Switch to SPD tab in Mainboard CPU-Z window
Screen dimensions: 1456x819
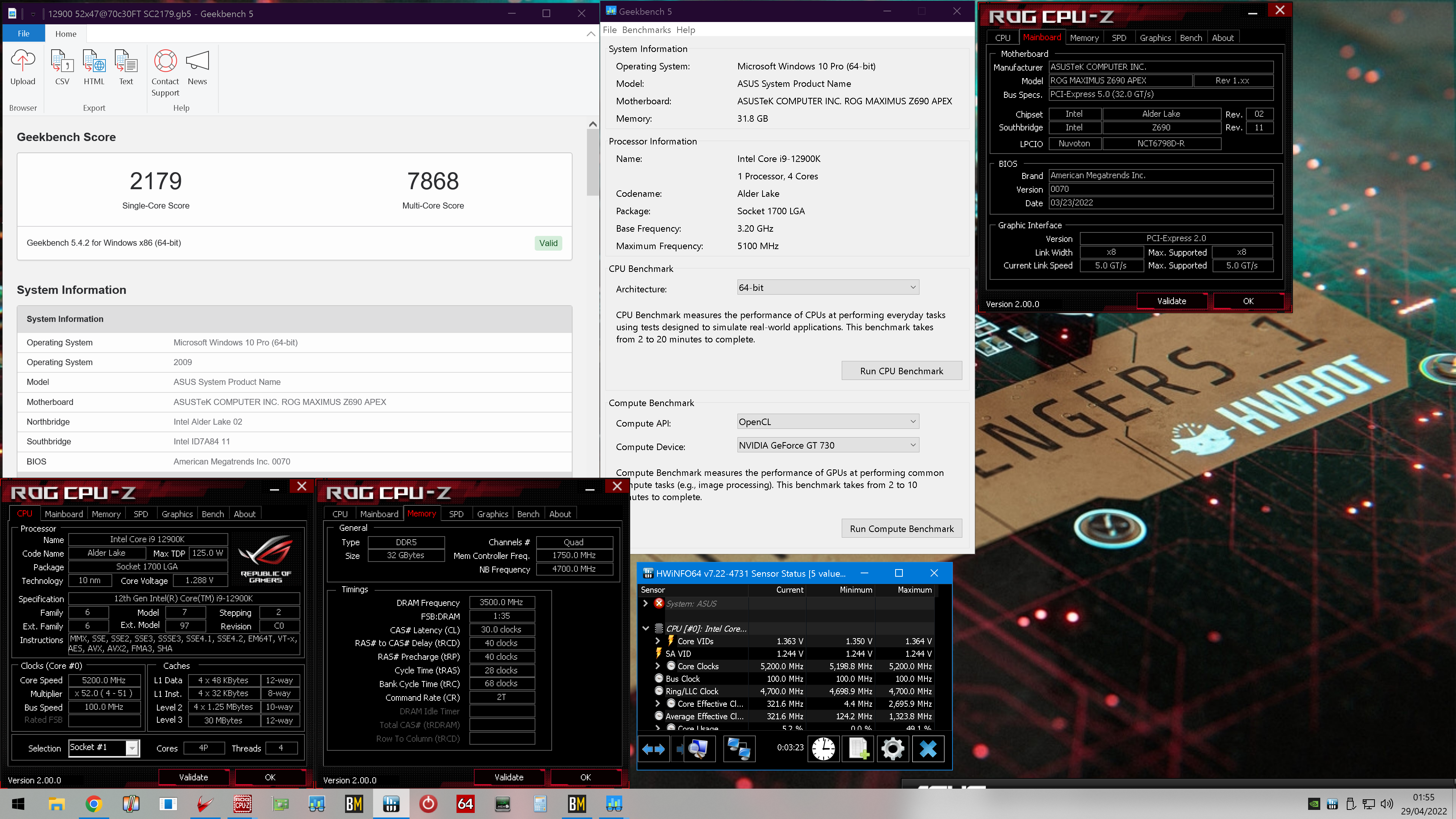tap(1119, 38)
